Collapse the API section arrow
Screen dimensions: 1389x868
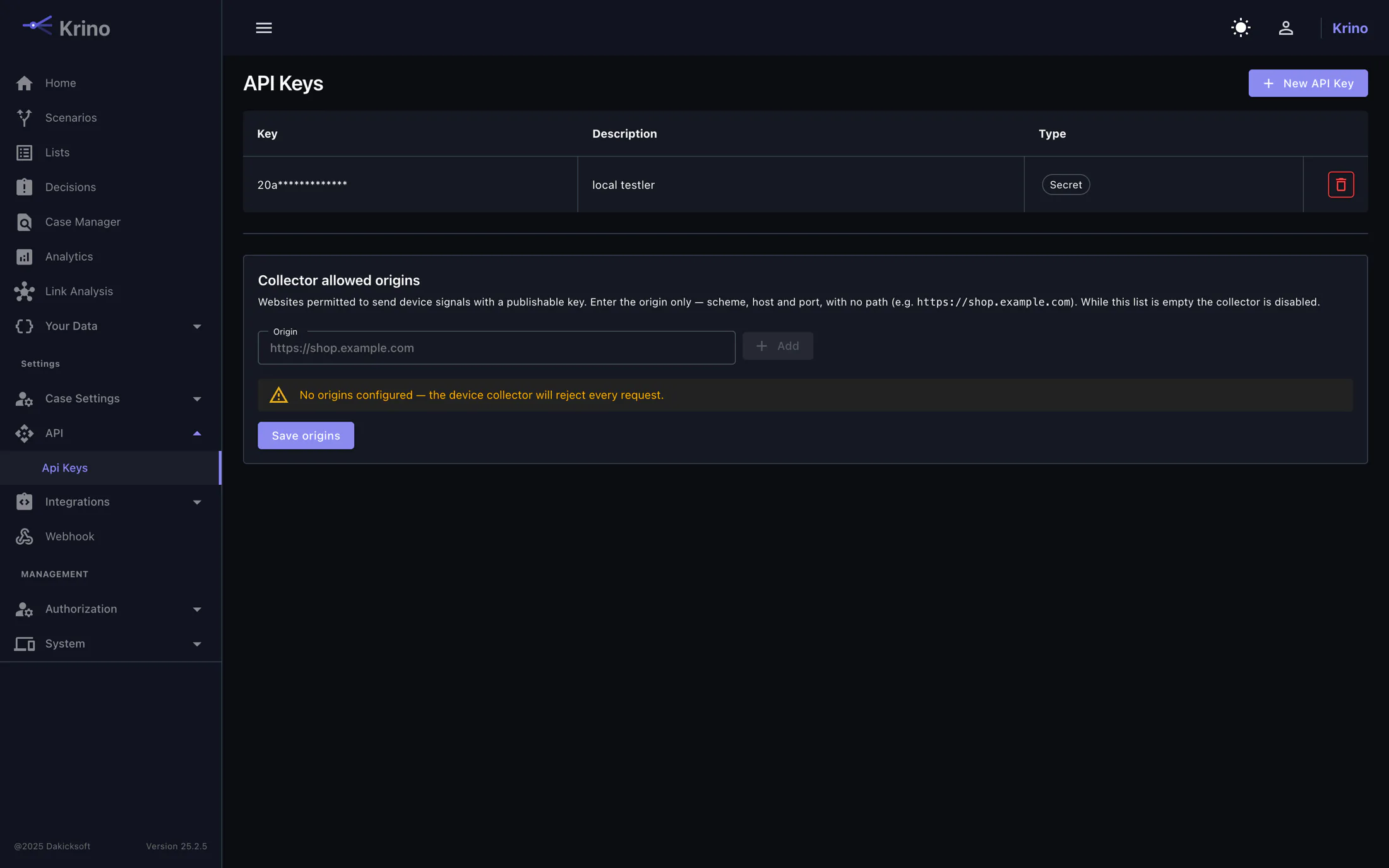[197, 434]
